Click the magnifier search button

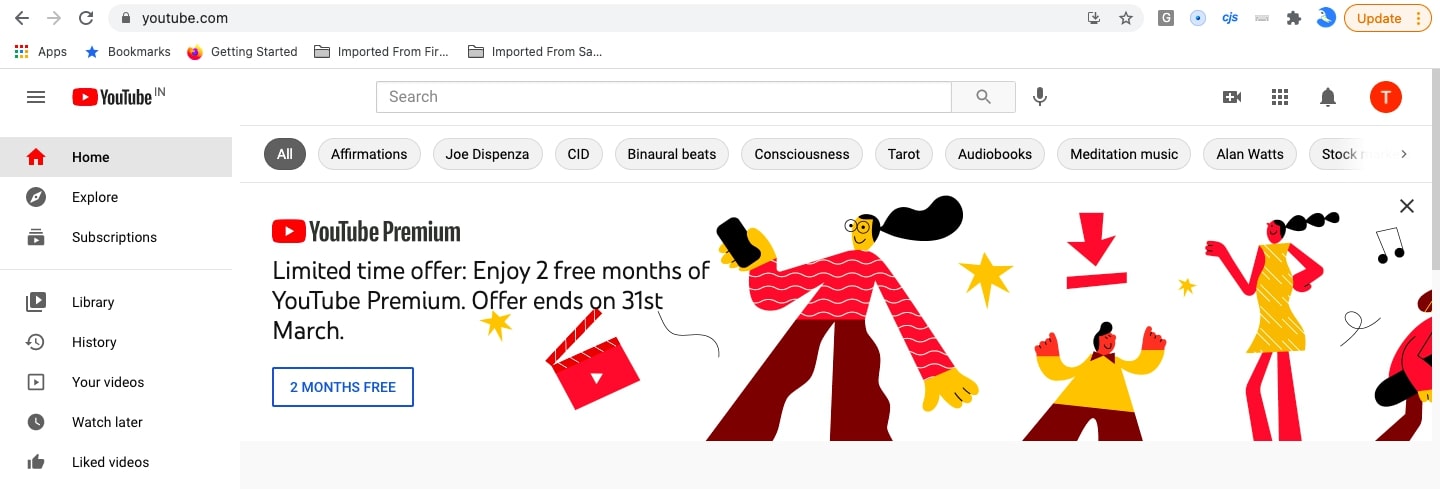[983, 97]
